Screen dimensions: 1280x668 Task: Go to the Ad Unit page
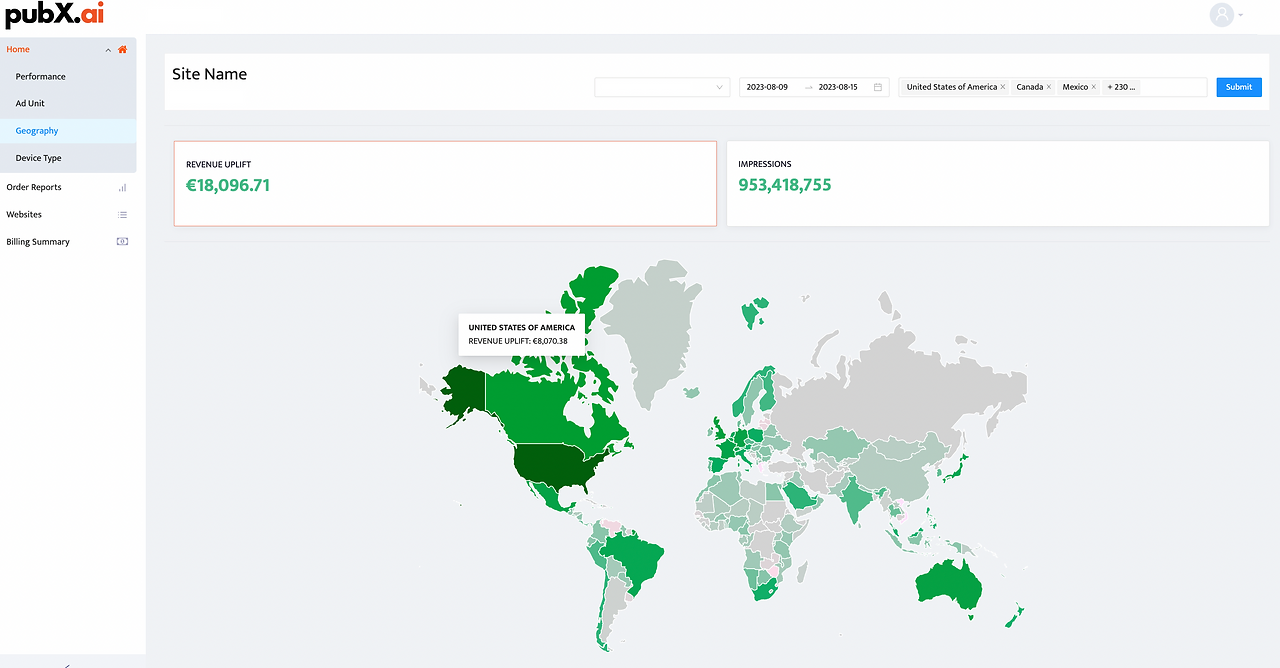(30, 103)
